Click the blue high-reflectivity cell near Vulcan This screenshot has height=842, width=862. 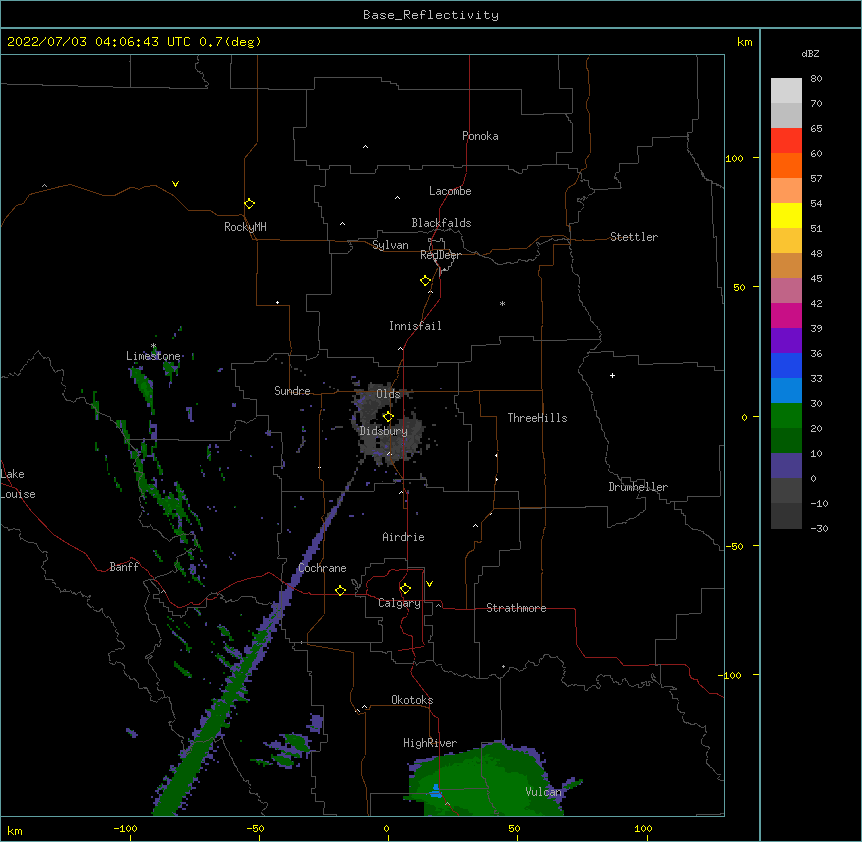pyautogui.click(x=436, y=791)
